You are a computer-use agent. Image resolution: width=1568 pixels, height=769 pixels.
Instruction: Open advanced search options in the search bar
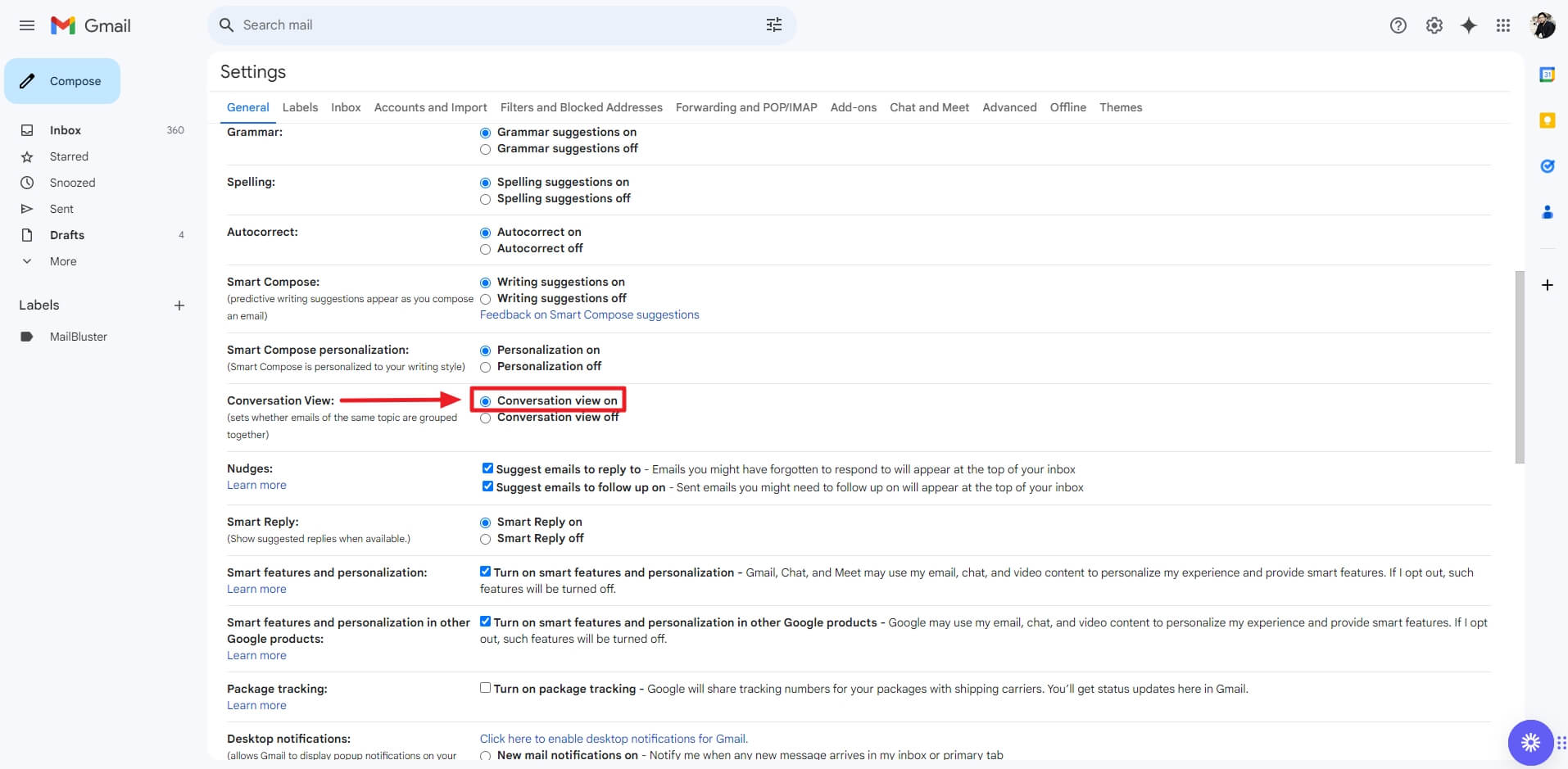point(773,25)
